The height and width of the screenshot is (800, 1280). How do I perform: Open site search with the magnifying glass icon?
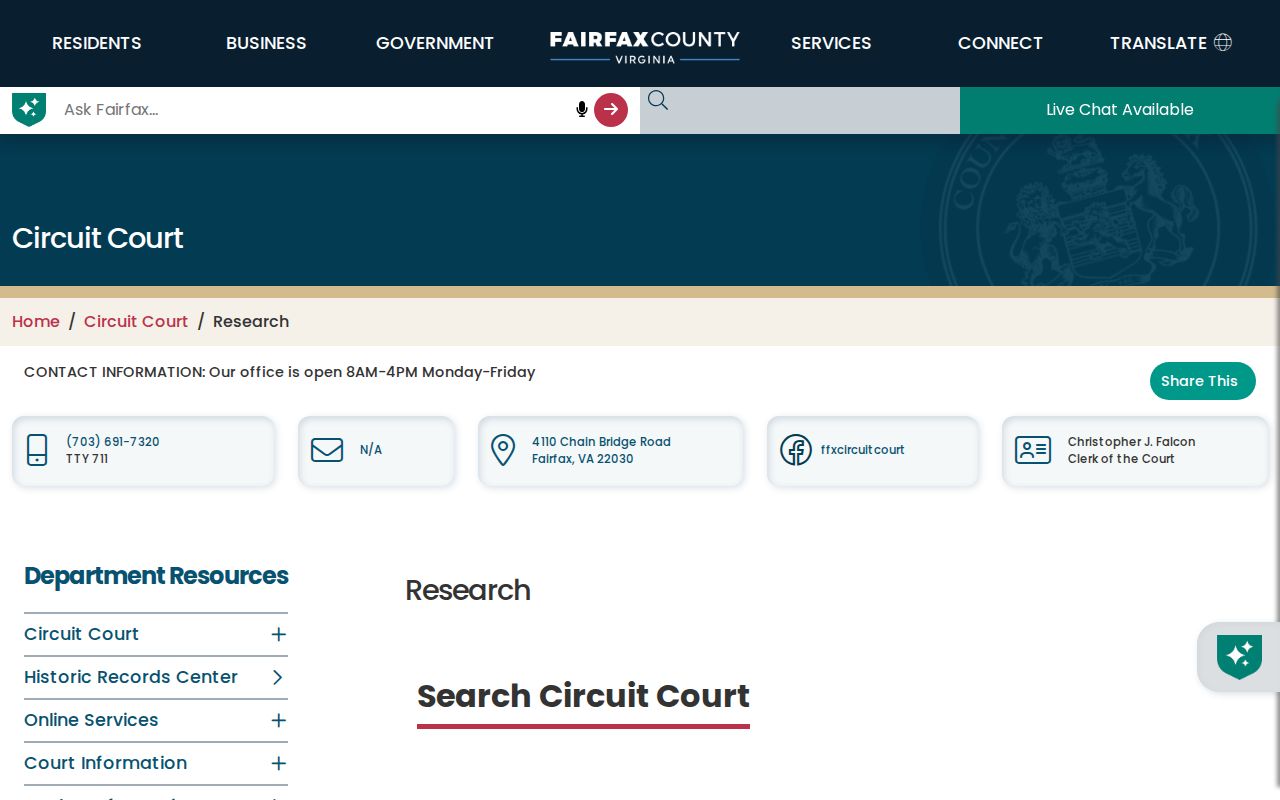[x=657, y=100]
